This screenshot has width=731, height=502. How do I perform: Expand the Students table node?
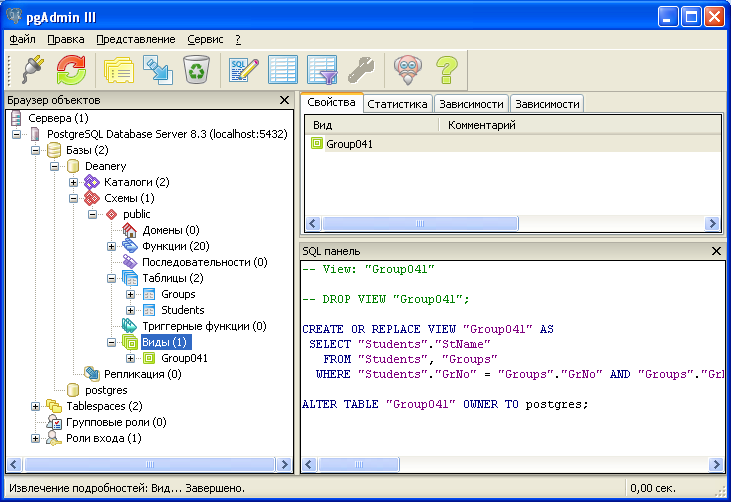coord(131,310)
